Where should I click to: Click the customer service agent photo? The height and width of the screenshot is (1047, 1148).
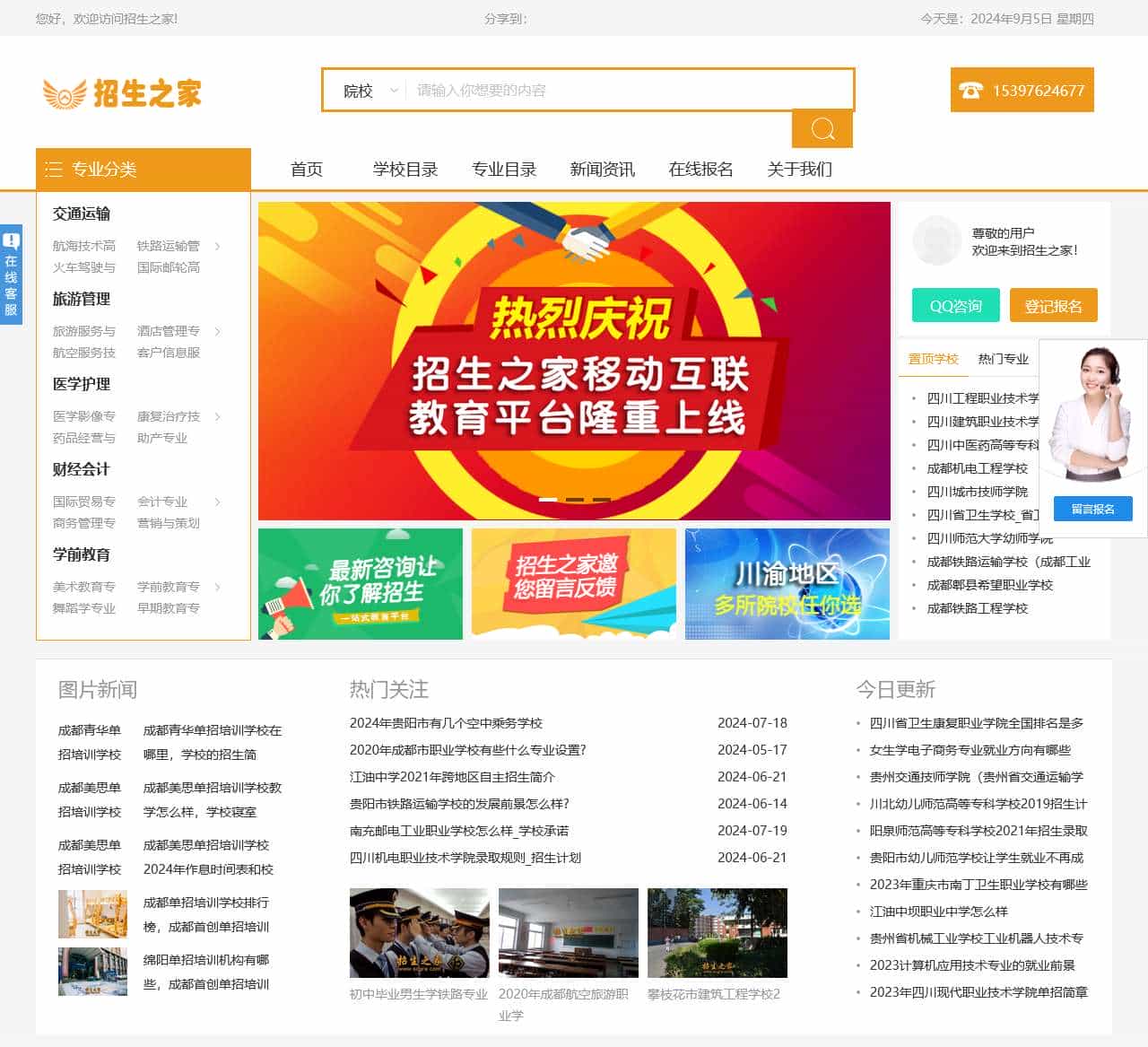[1091, 416]
